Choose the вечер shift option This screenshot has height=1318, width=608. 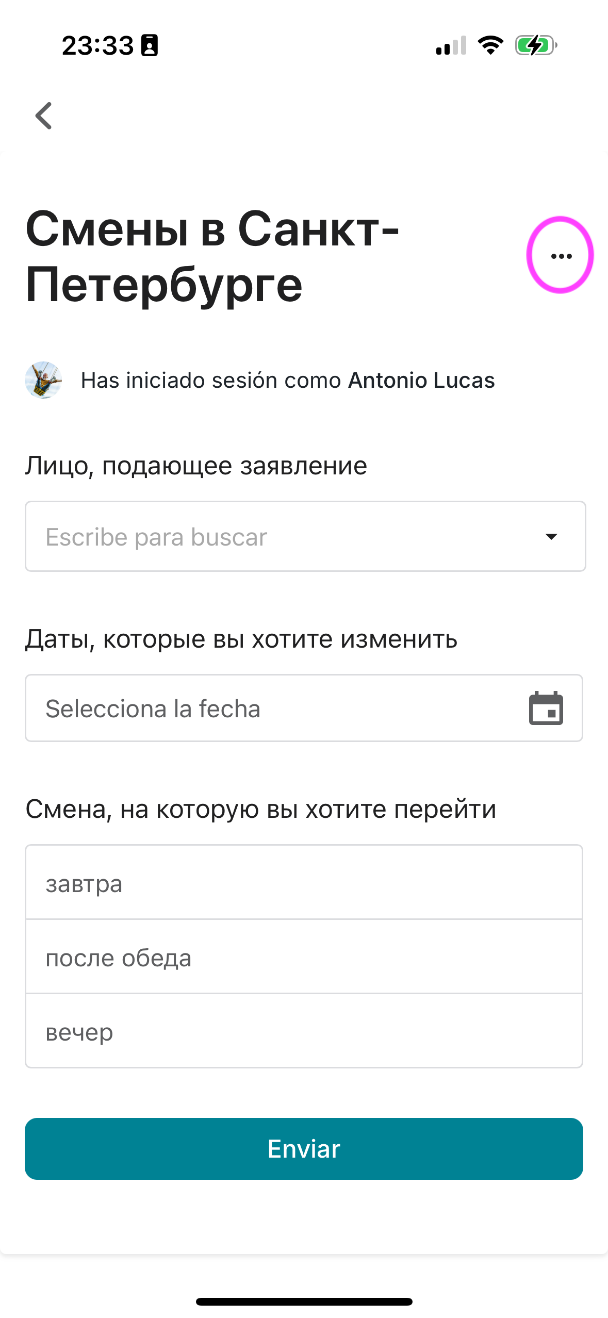[304, 1031]
